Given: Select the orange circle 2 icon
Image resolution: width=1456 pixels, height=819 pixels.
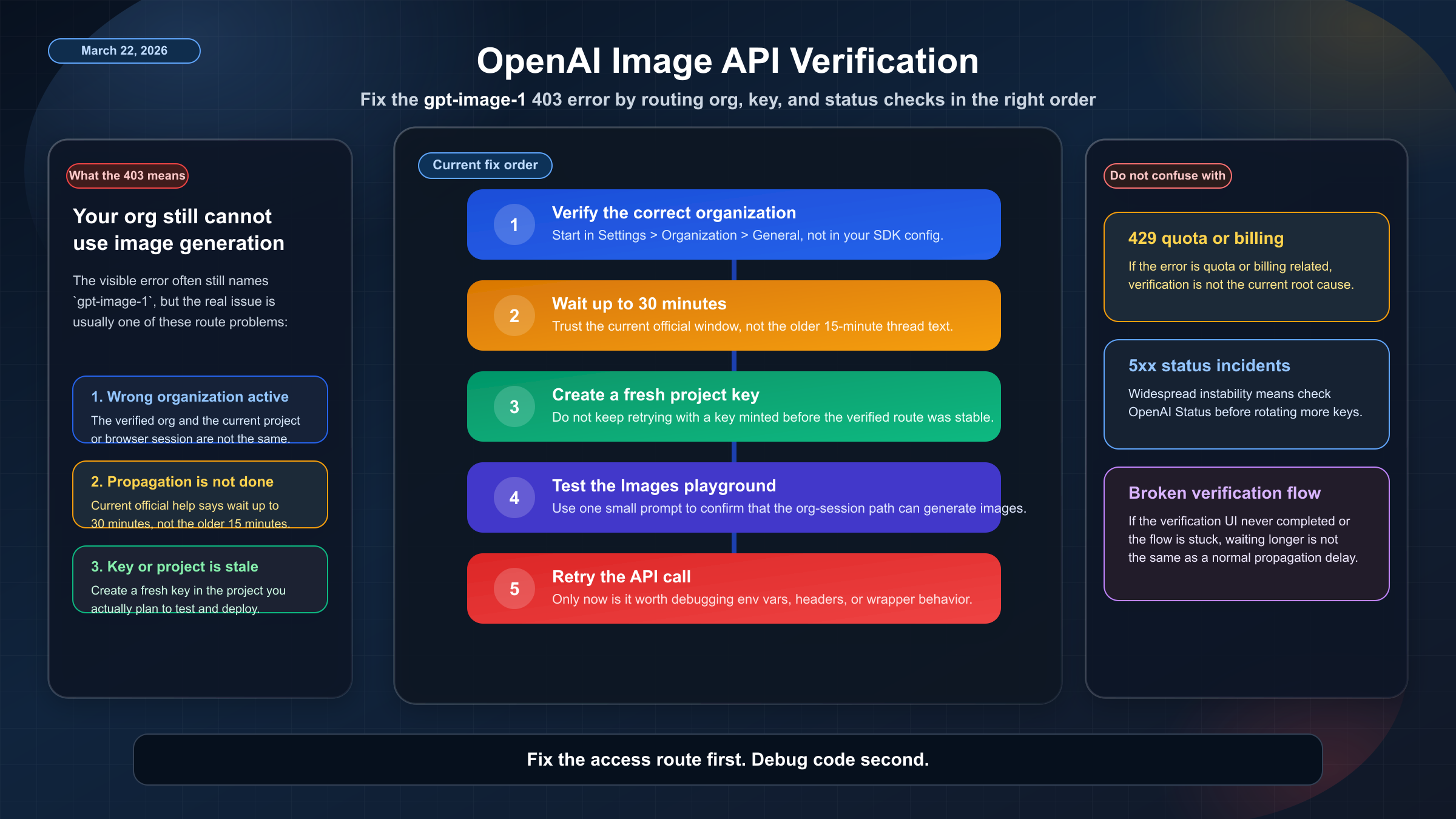Looking at the screenshot, I should (514, 315).
